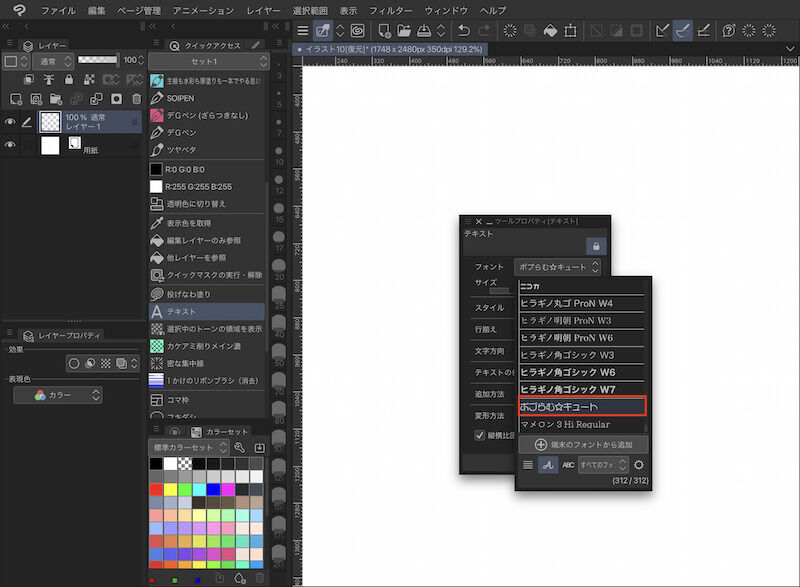The image size is (800, 587).
Task: Open the CLIP STUDIO spiral icon
Action: tap(358, 31)
